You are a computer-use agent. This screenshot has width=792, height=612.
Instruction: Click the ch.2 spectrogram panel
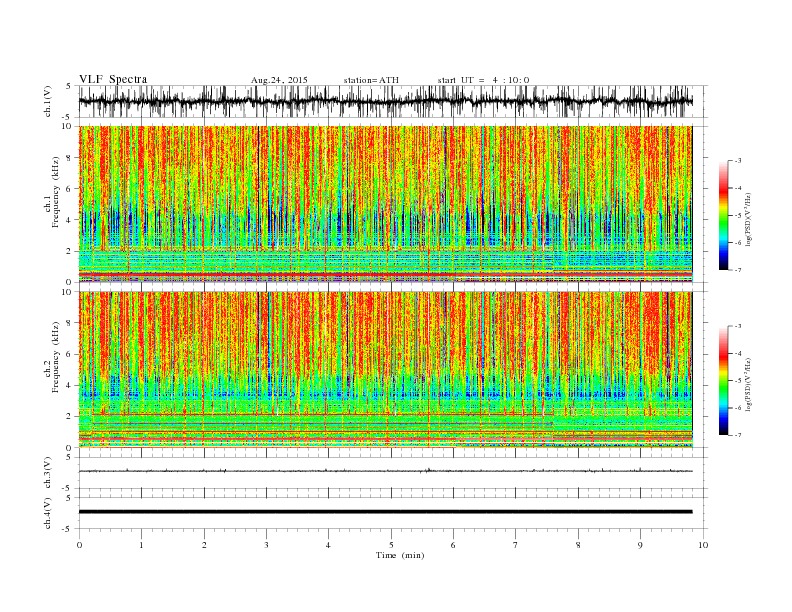click(x=385, y=370)
